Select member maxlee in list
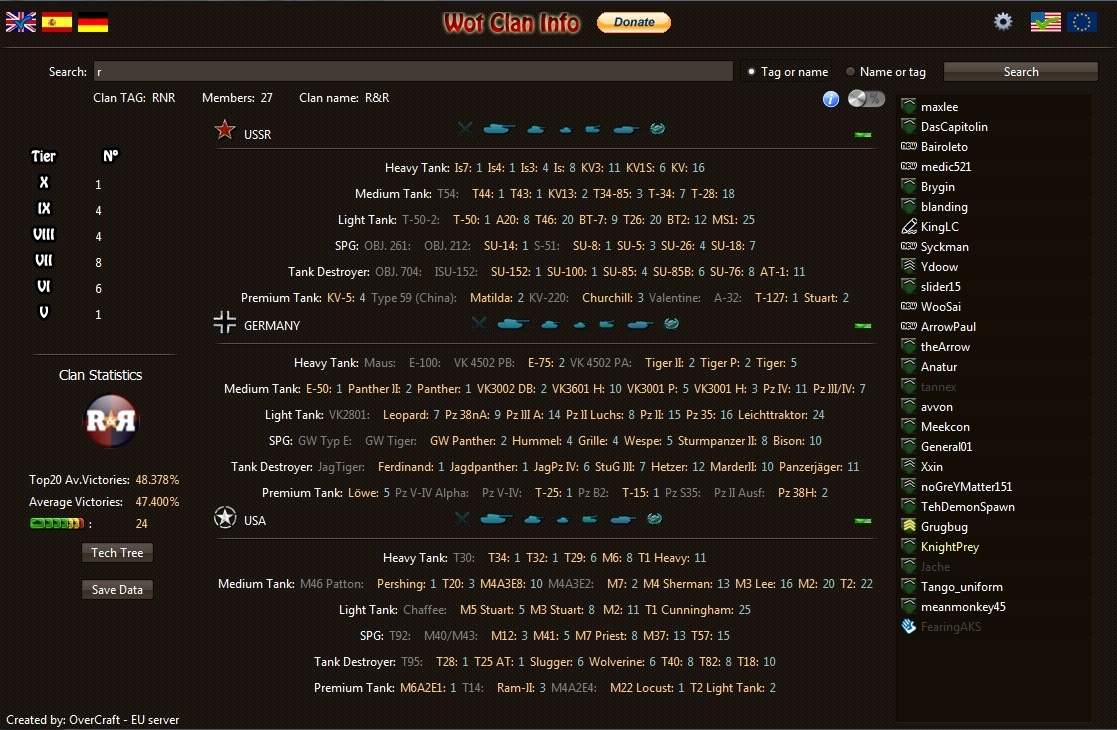 [939, 107]
